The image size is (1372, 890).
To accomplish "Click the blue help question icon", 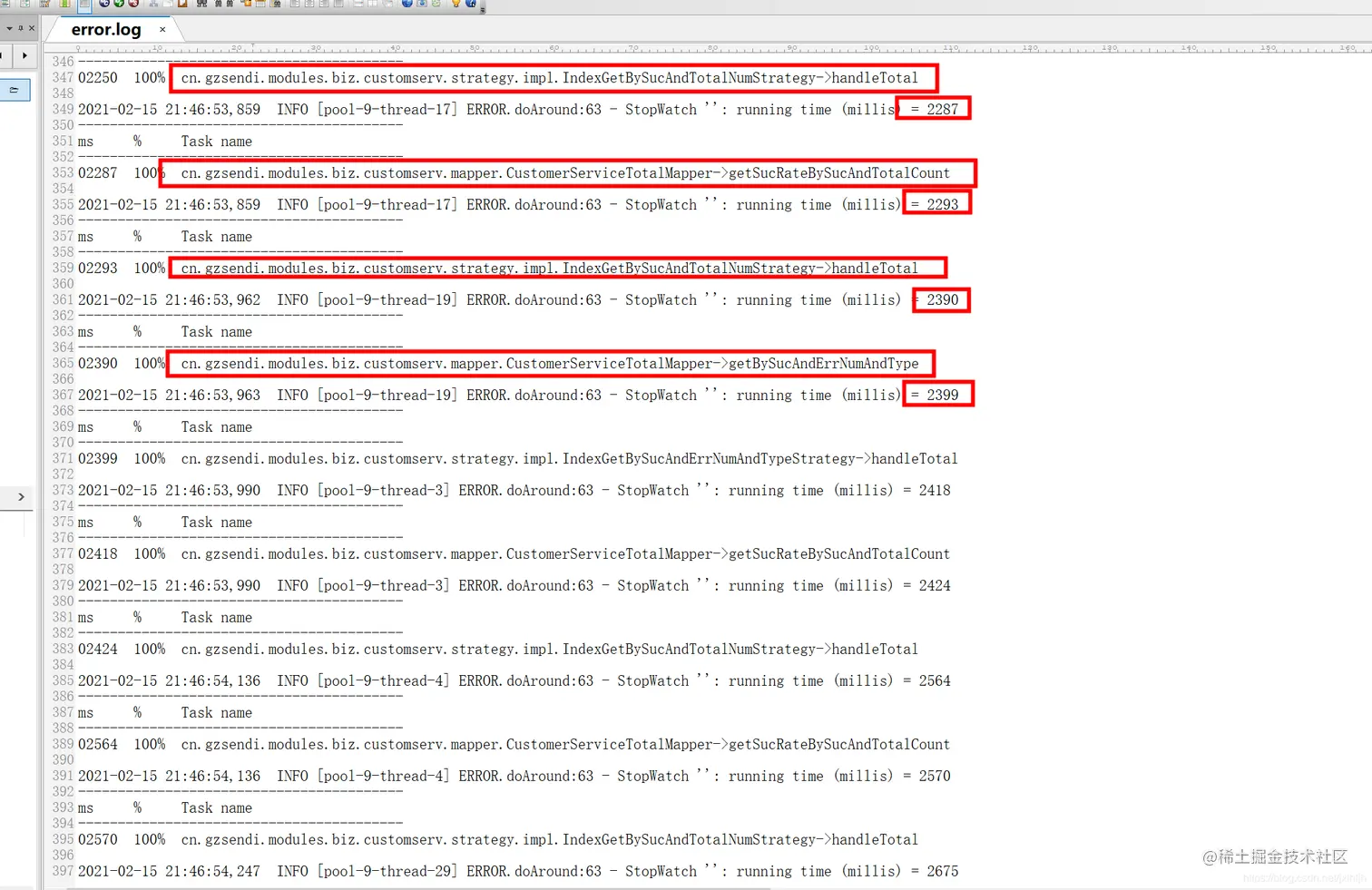I will click(x=471, y=4).
